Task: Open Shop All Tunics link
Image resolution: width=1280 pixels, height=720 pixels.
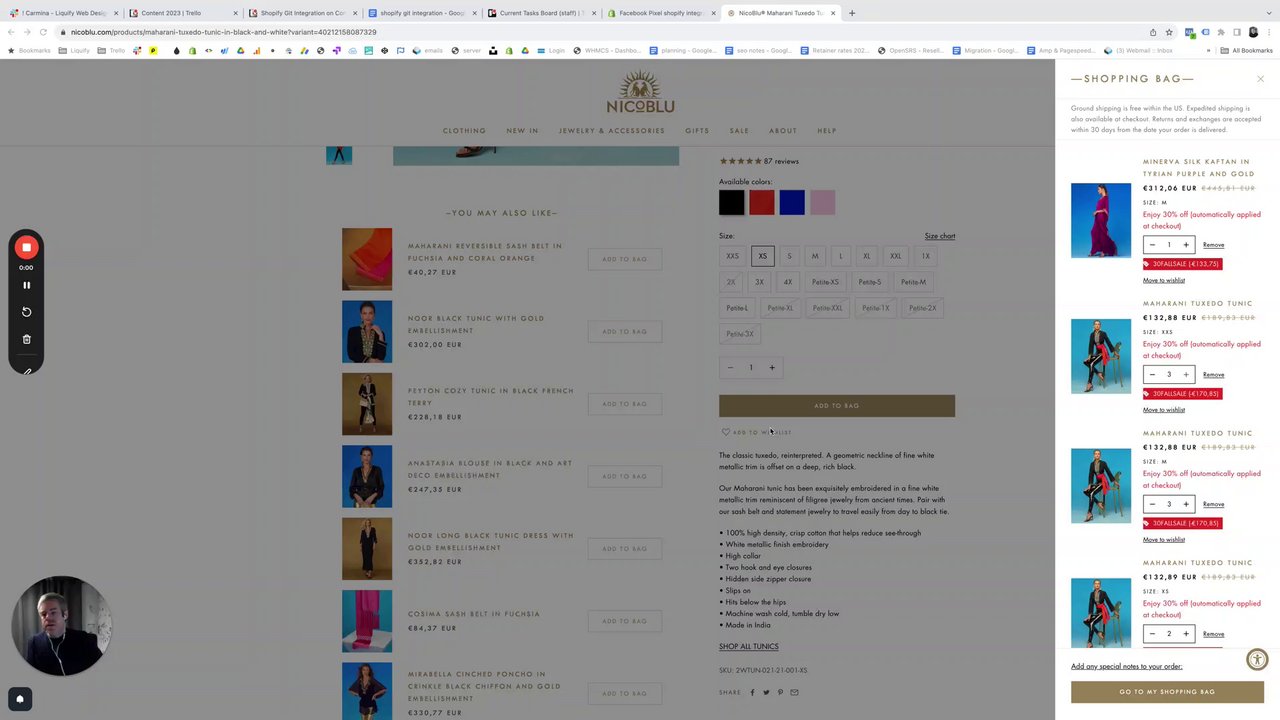Action: (x=748, y=647)
